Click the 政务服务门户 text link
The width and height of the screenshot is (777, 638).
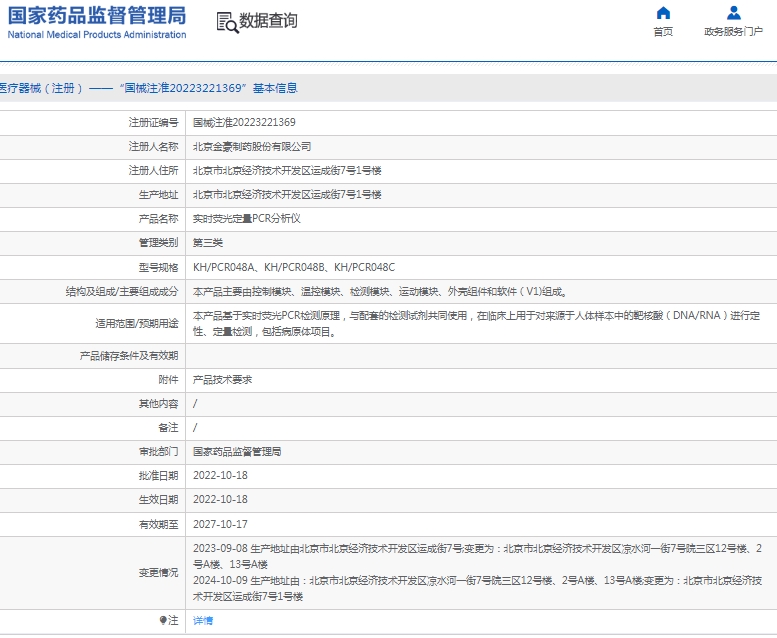[733, 32]
